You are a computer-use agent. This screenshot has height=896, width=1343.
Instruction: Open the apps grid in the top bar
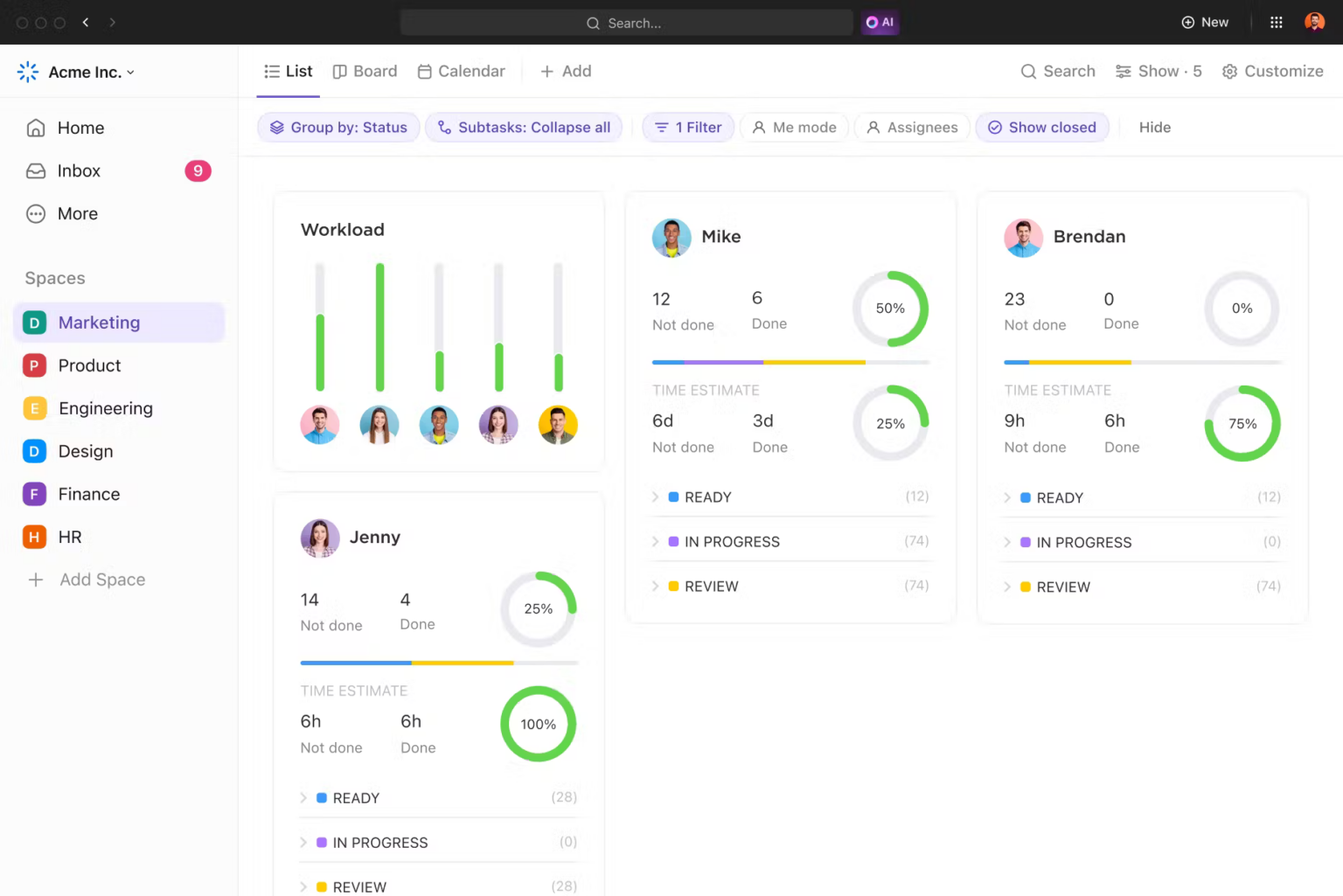(1276, 22)
